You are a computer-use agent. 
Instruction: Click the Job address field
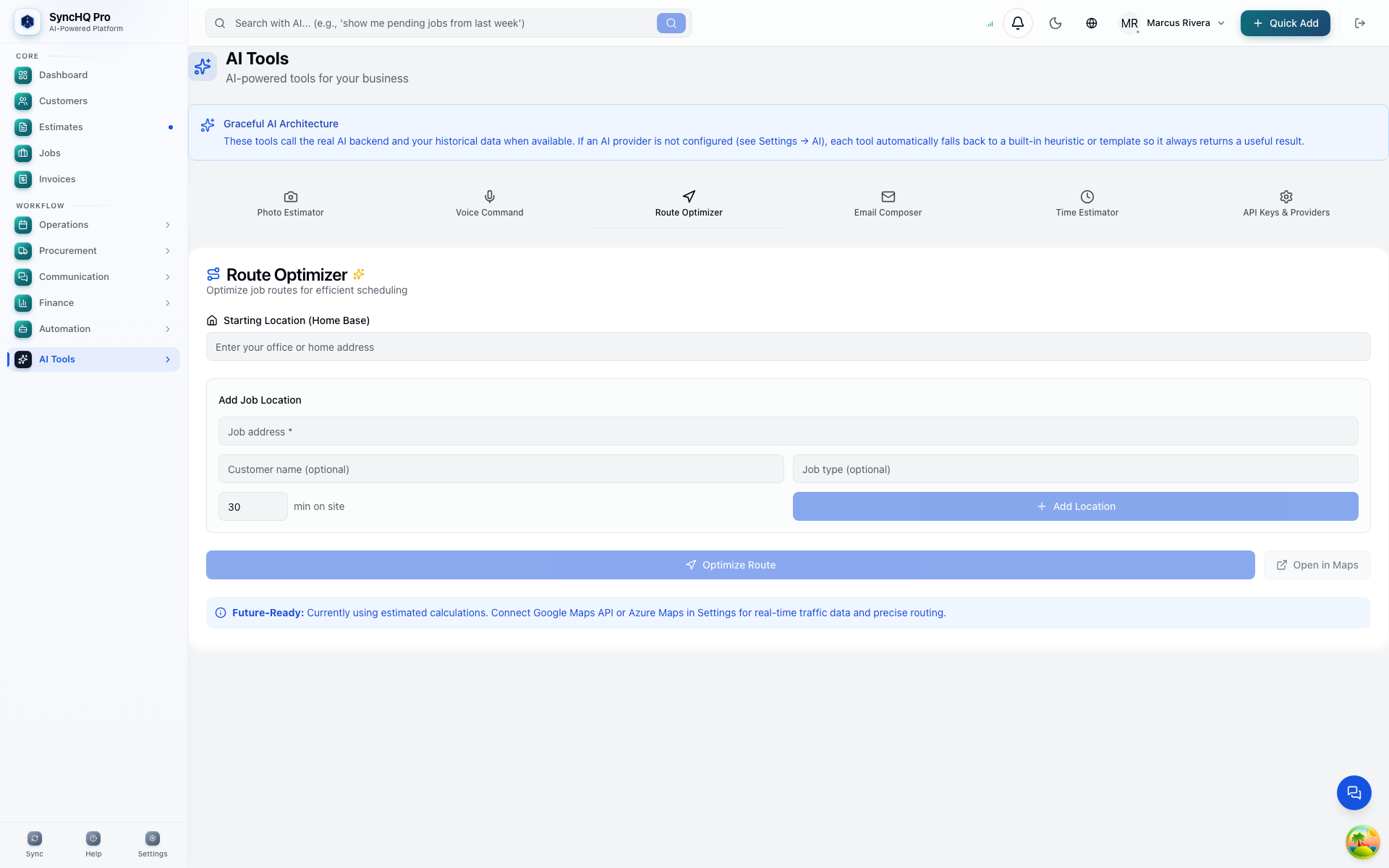[788, 432]
